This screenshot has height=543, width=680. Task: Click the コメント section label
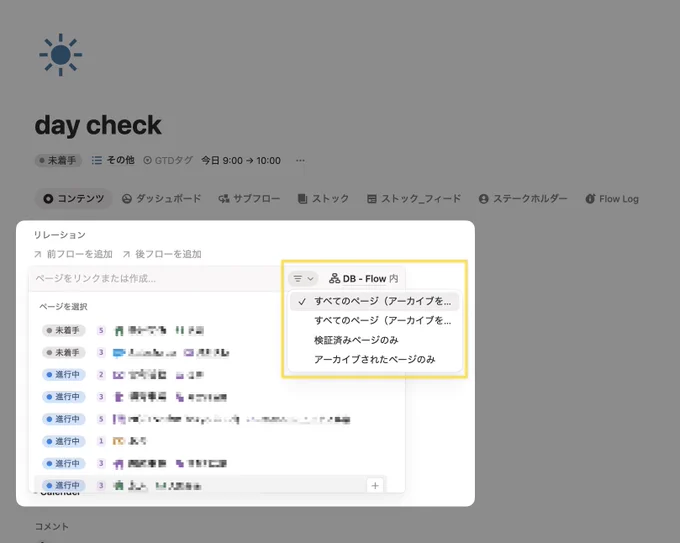pyautogui.click(x=52, y=527)
